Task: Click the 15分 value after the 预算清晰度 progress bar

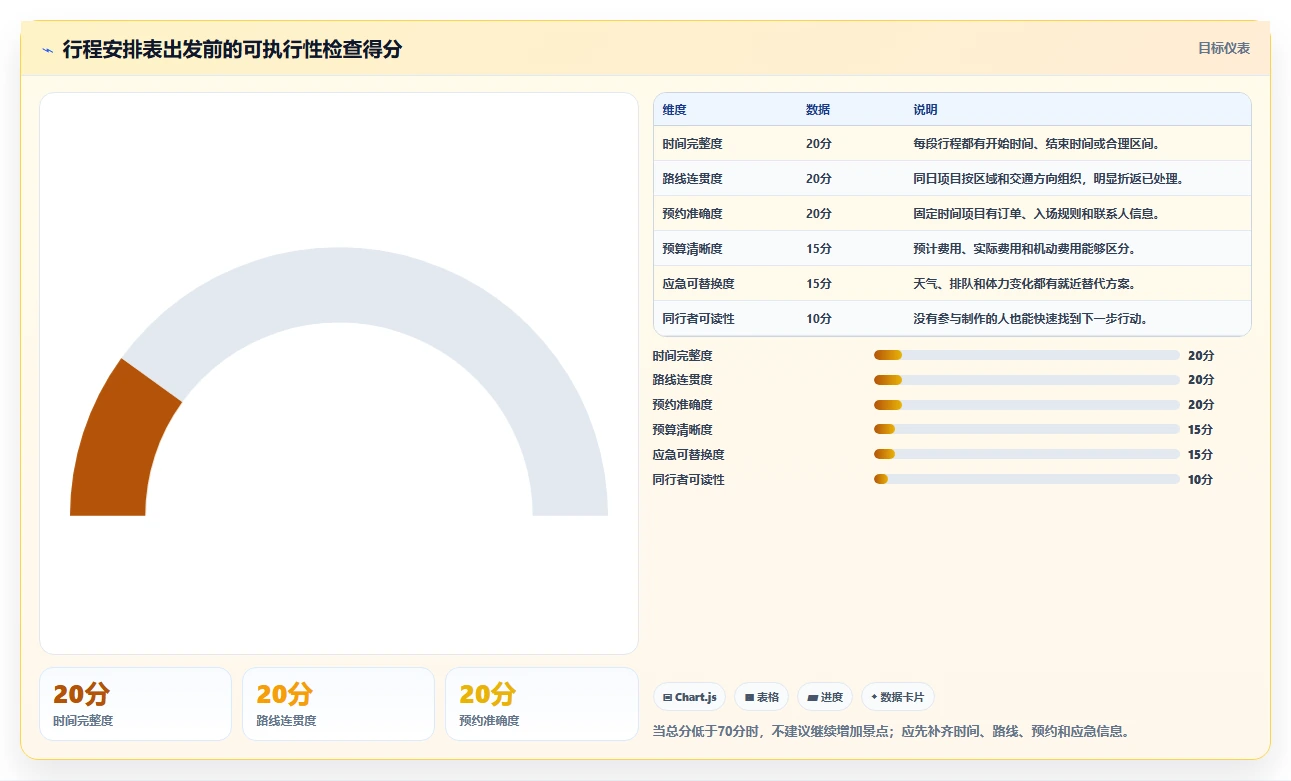Action: tap(1200, 430)
